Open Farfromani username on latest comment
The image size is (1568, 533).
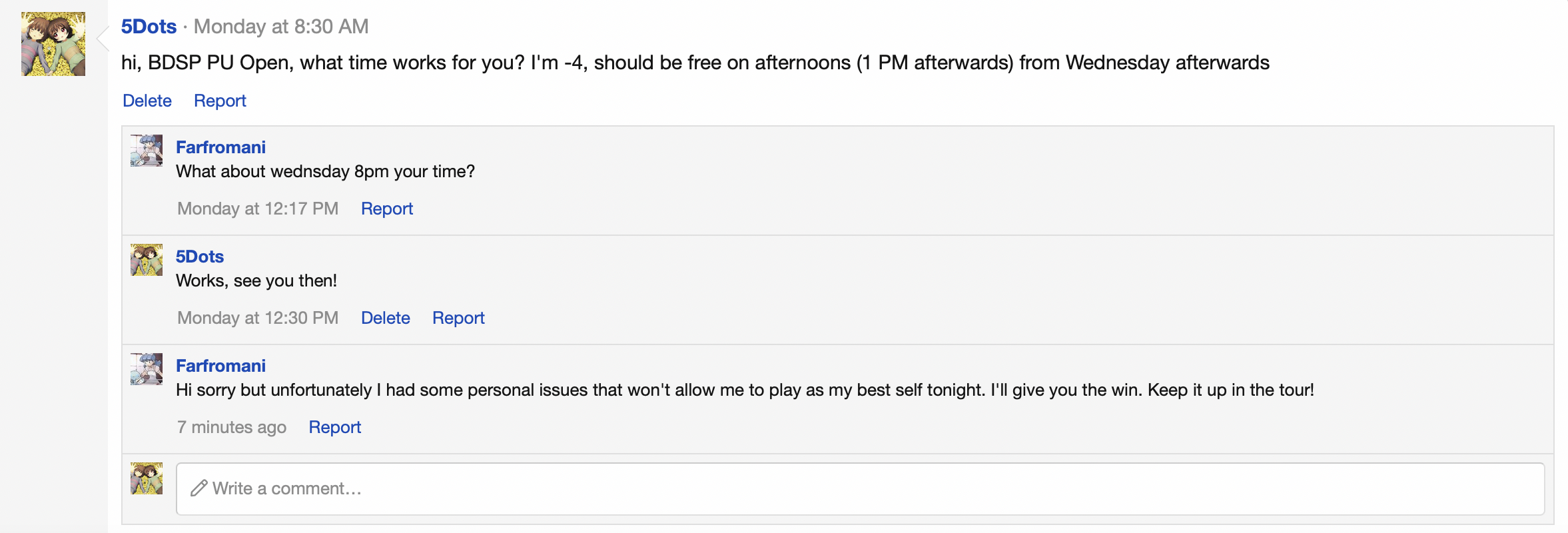click(x=220, y=366)
